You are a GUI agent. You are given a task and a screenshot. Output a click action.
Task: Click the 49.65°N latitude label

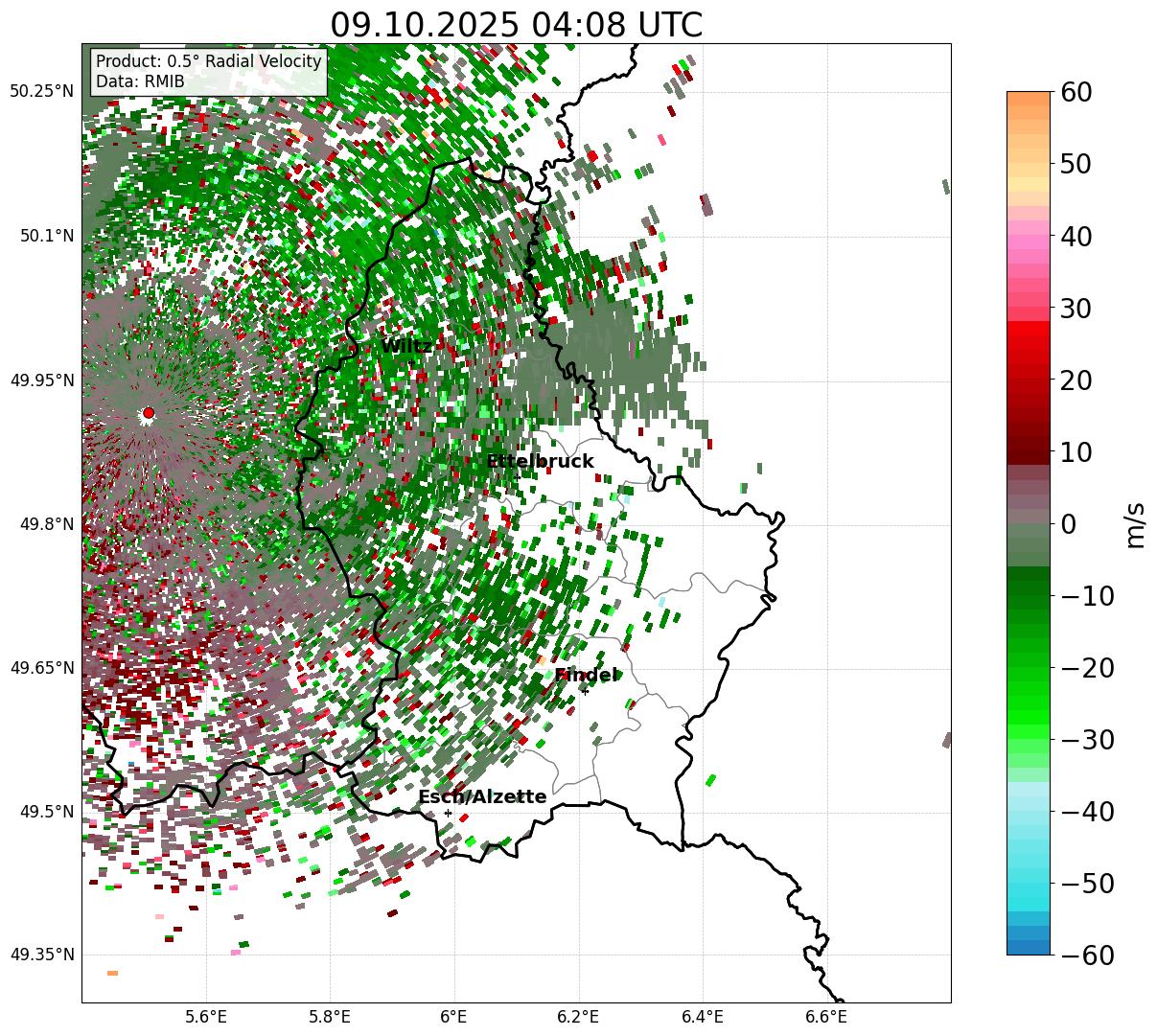pyautogui.click(x=41, y=668)
